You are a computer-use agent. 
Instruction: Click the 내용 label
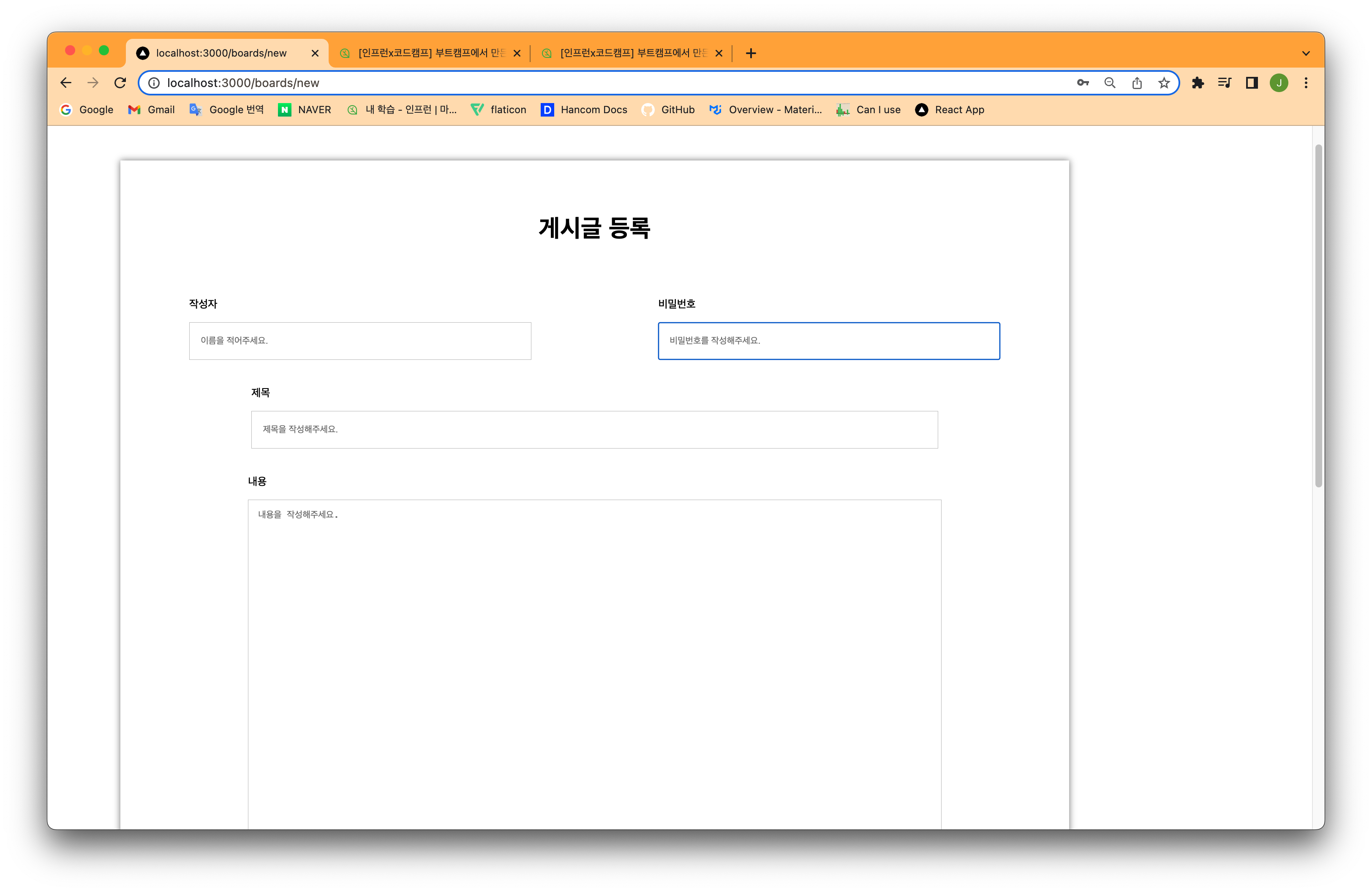pos(257,481)
